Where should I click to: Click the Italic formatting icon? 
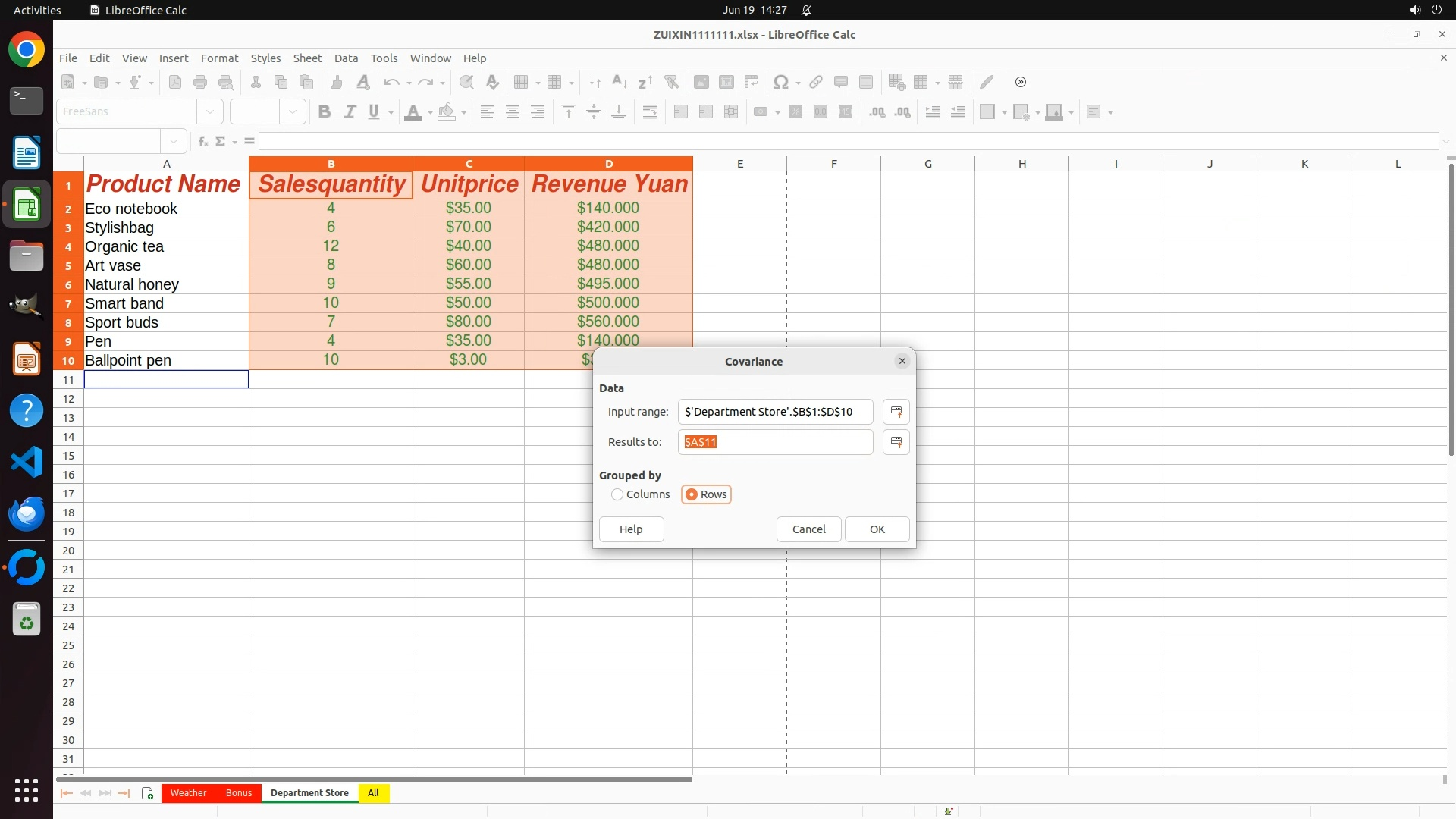pos(350,112)
